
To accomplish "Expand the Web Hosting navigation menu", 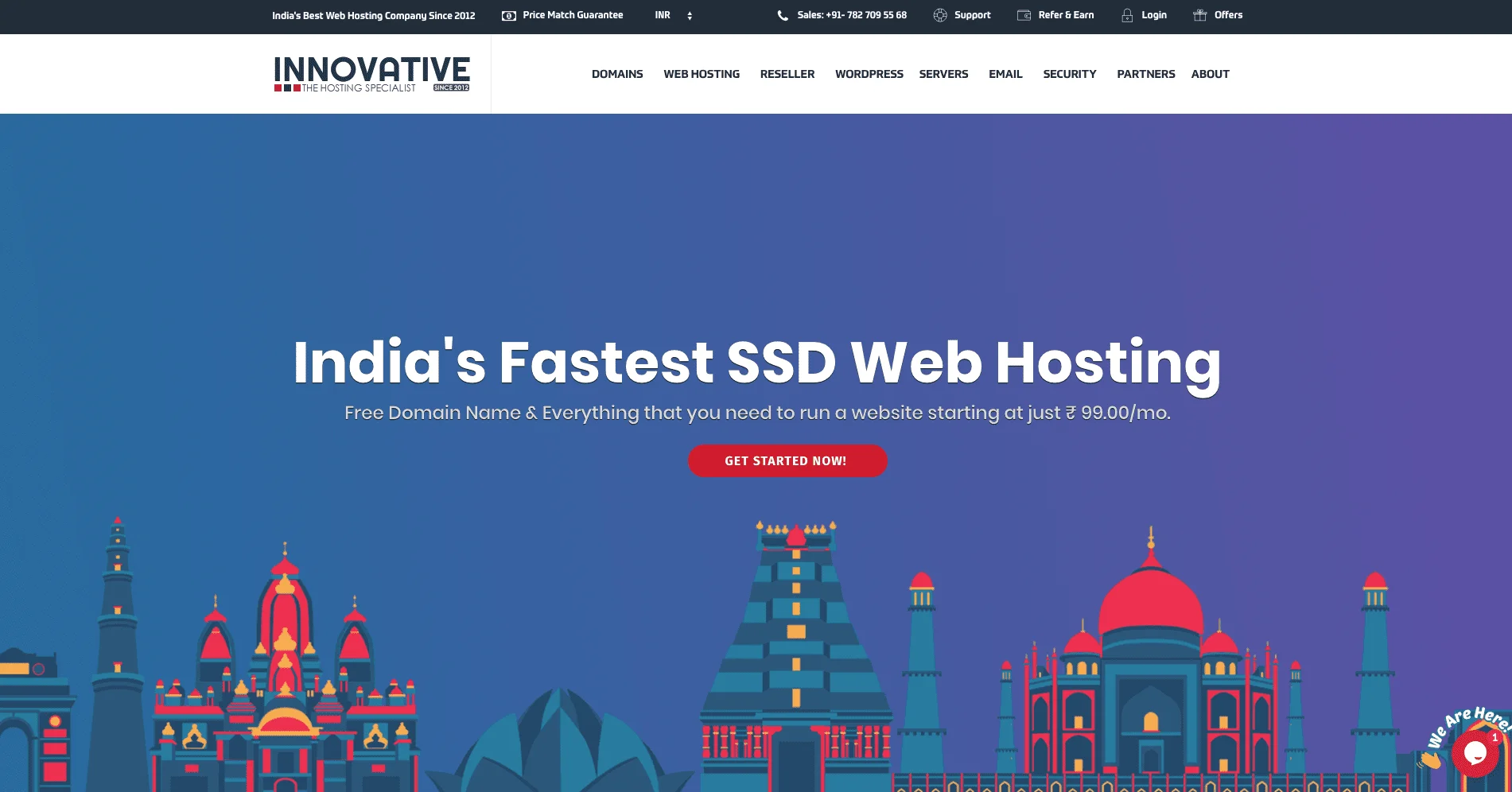I will click(x=702, y=74).
